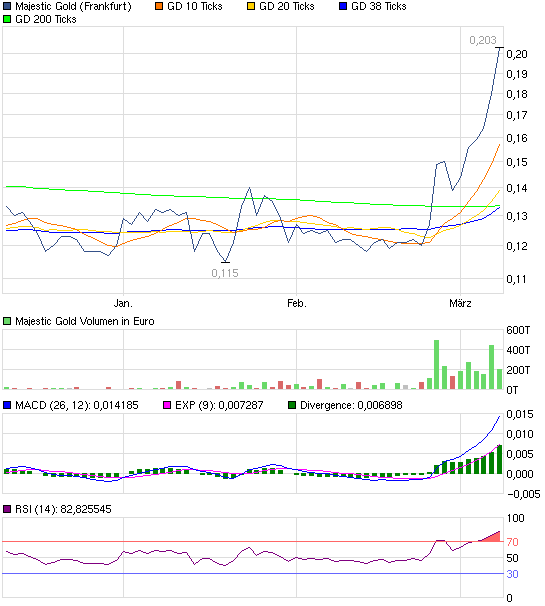This screenshot has height=606, width=545.
Task: Click the 0,115 low price marker
Action: click(225, 273)
